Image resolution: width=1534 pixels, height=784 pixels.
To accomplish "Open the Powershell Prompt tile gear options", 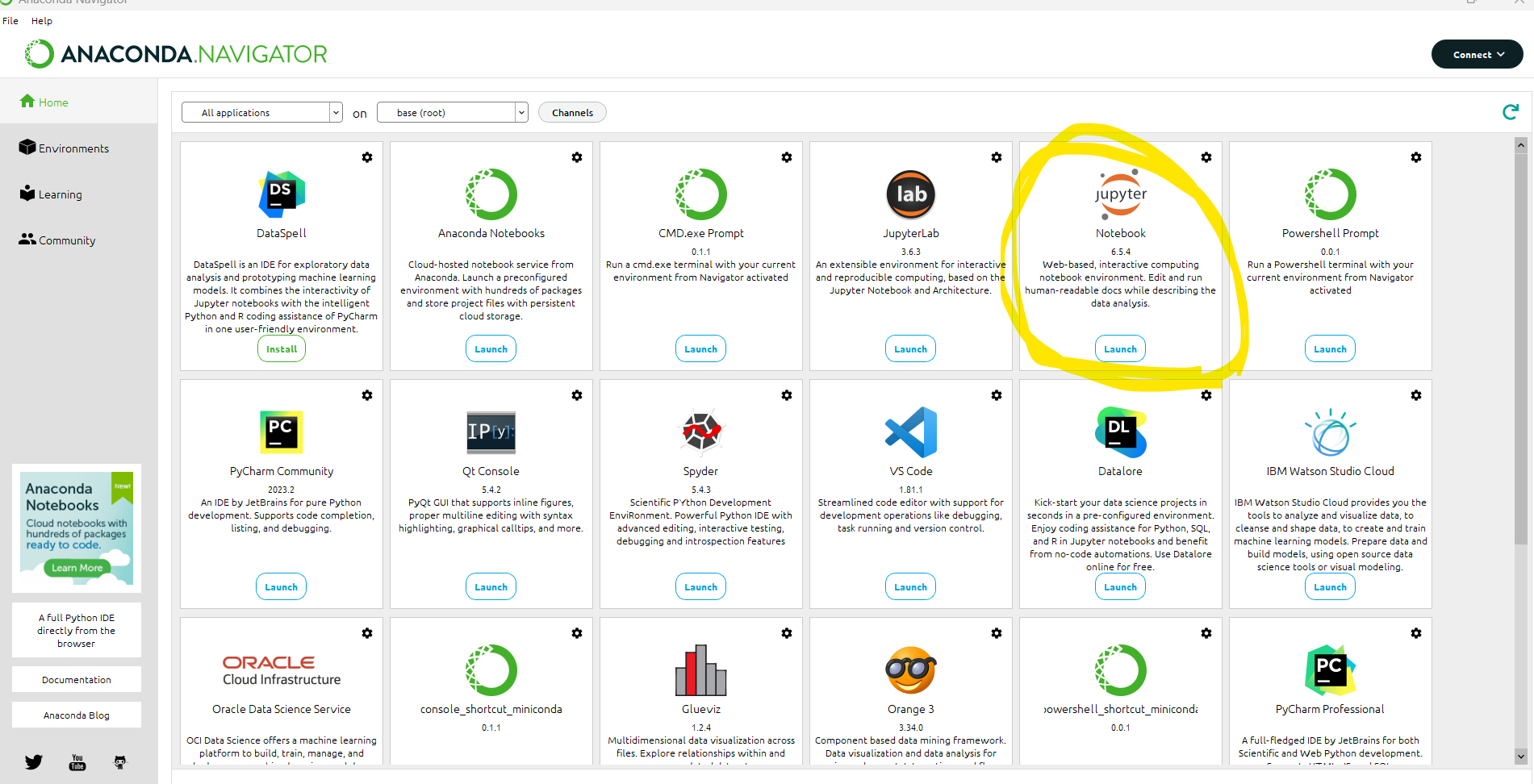I will (1416, 157).
